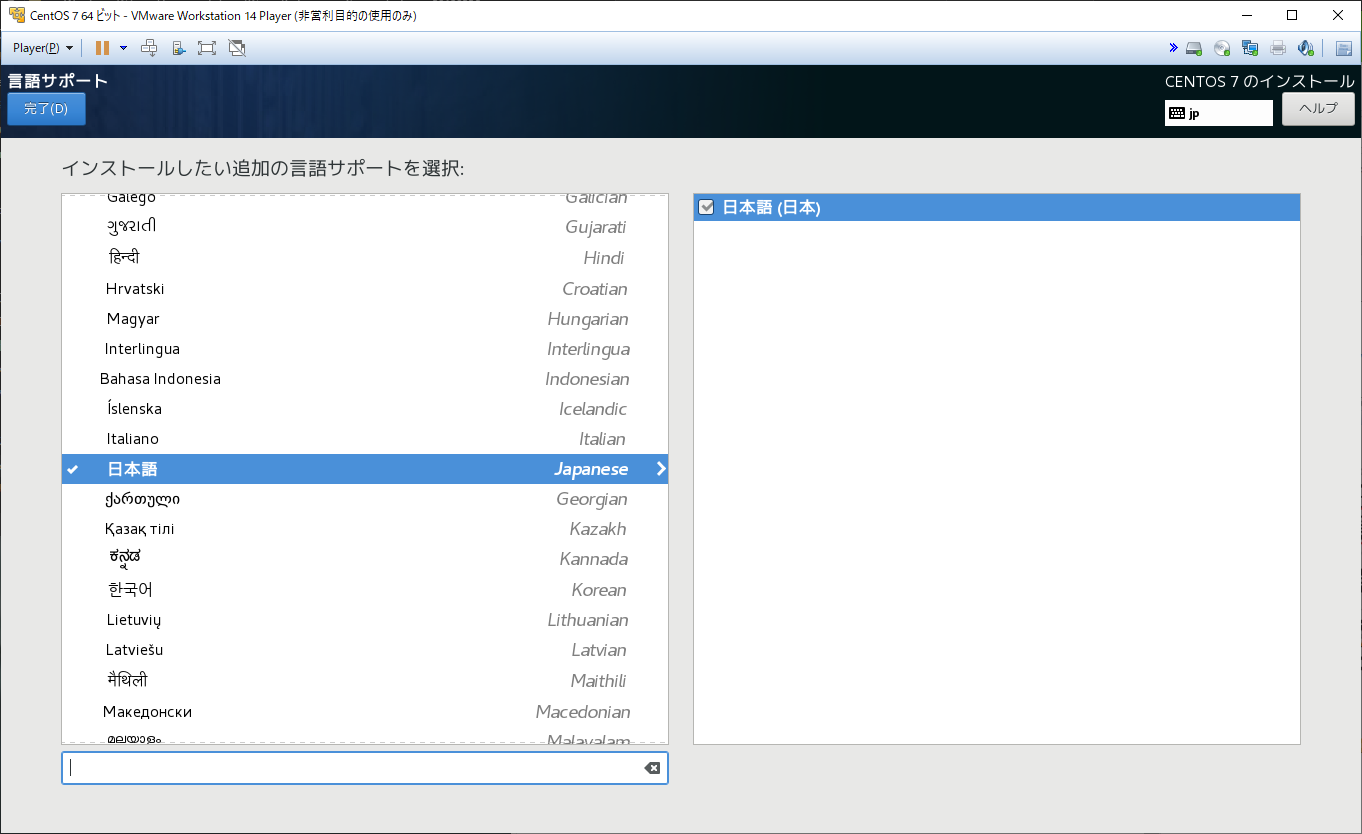Maximize the VMware Player window
1362x834 pixels.
pos(1292,15)
